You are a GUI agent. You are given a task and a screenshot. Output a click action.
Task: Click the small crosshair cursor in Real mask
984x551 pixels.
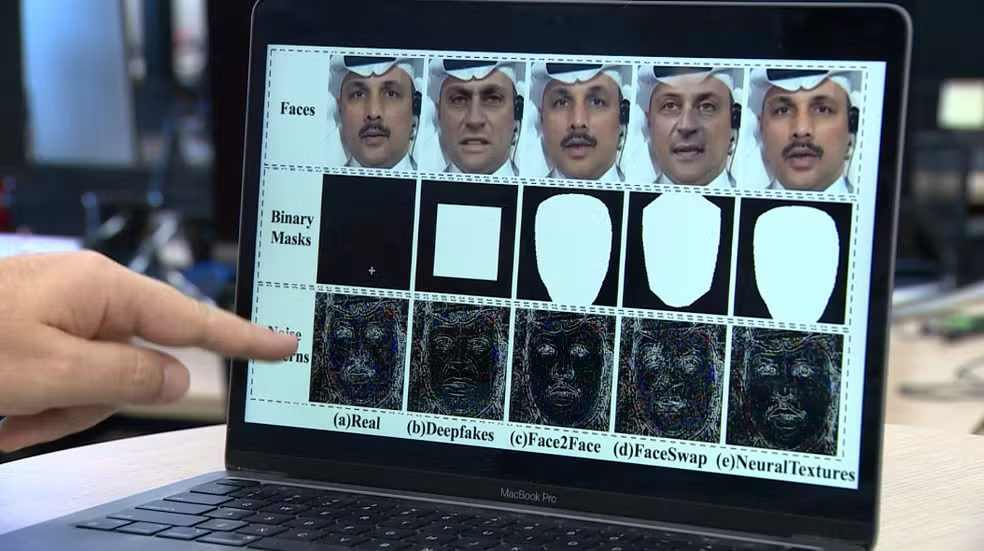372,270
